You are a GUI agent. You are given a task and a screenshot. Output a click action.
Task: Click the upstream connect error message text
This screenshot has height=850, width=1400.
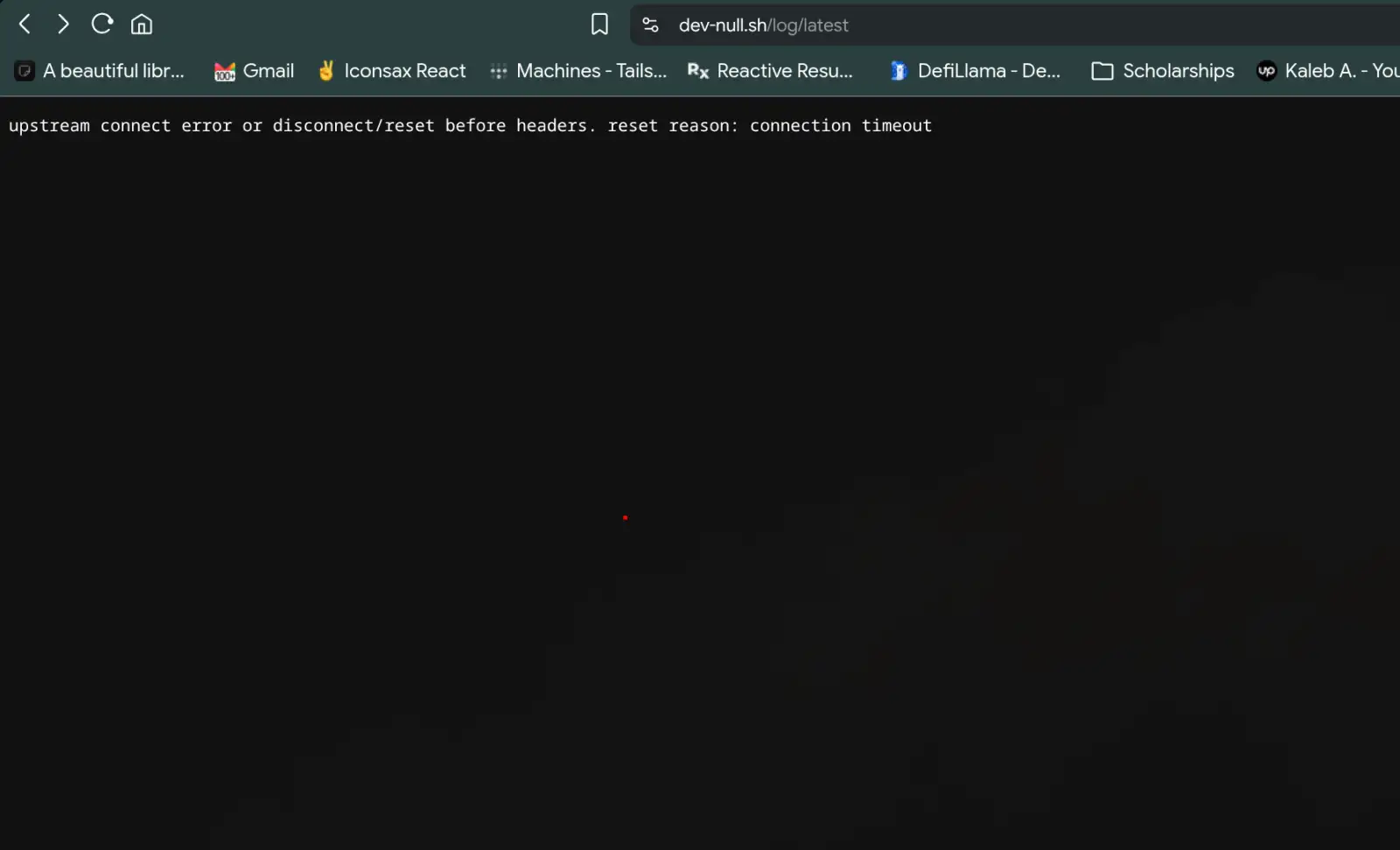click(470, 126)
